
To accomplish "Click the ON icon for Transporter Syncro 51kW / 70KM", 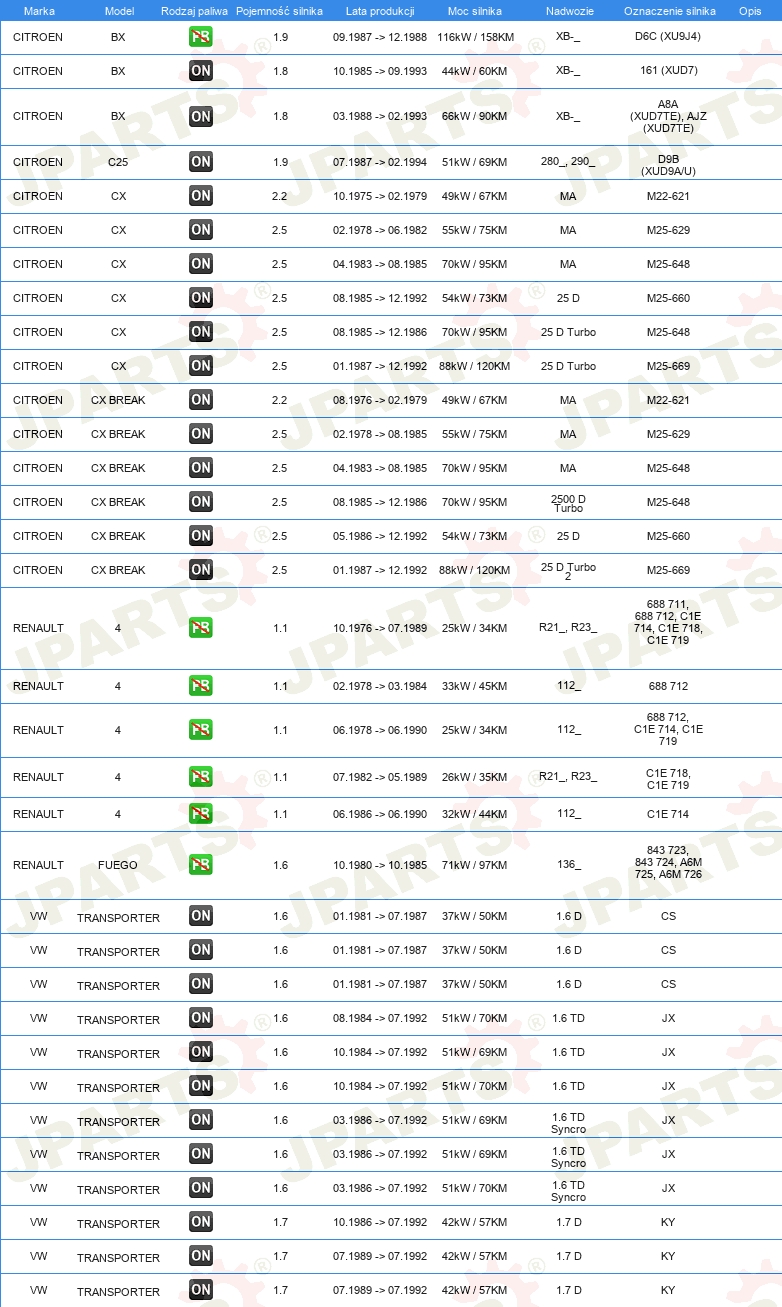I will [201, 1188].
